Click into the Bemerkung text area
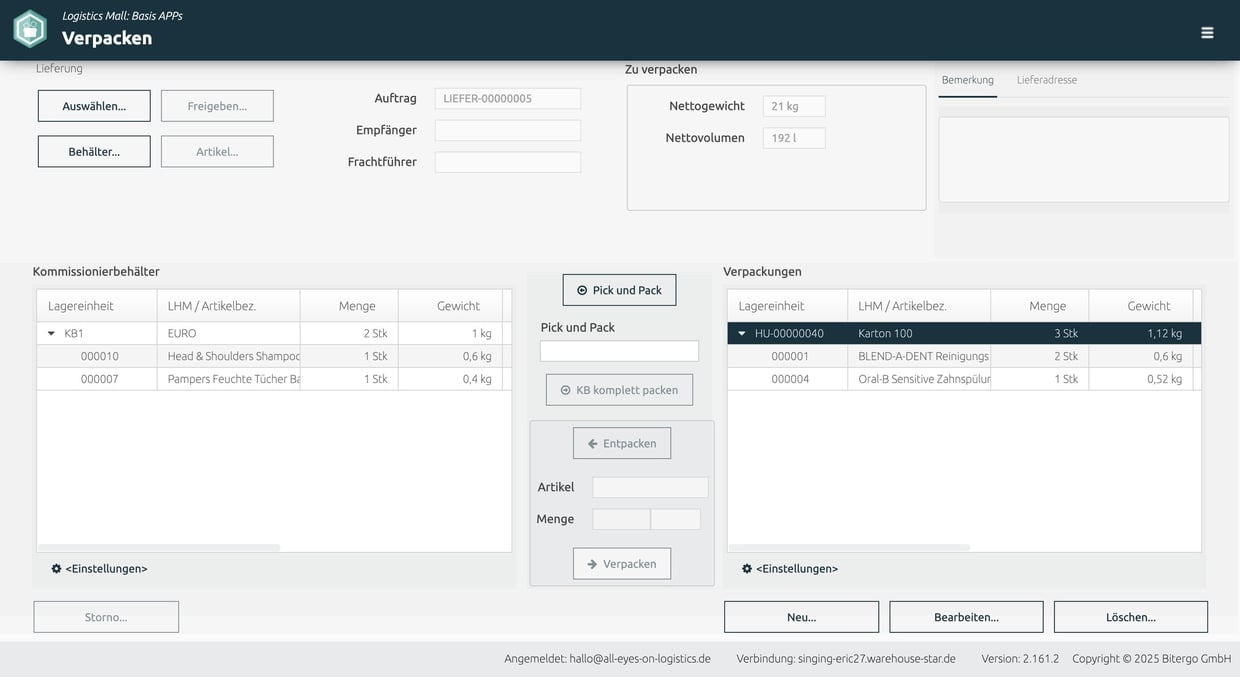Viewport: 1240px width, 677px height. pos(1084,160)
